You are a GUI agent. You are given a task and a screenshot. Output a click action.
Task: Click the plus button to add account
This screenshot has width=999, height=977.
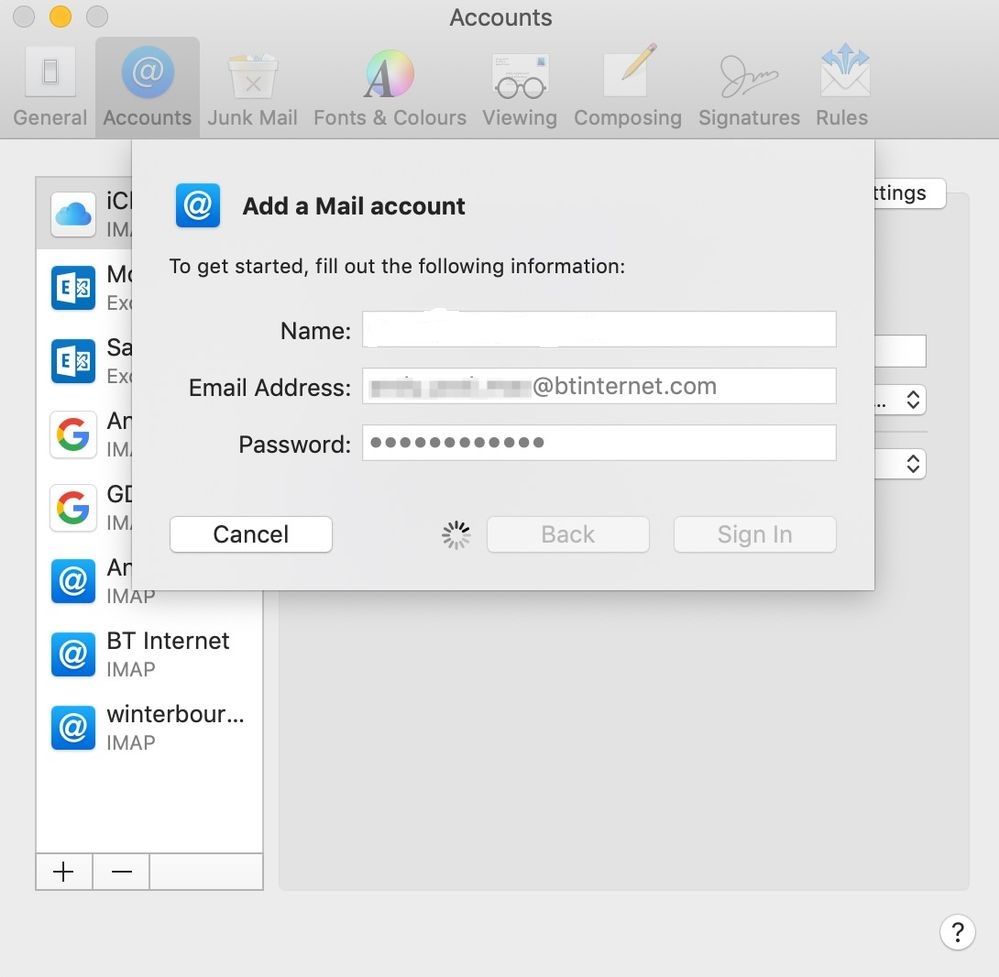(x=64, y=872)
